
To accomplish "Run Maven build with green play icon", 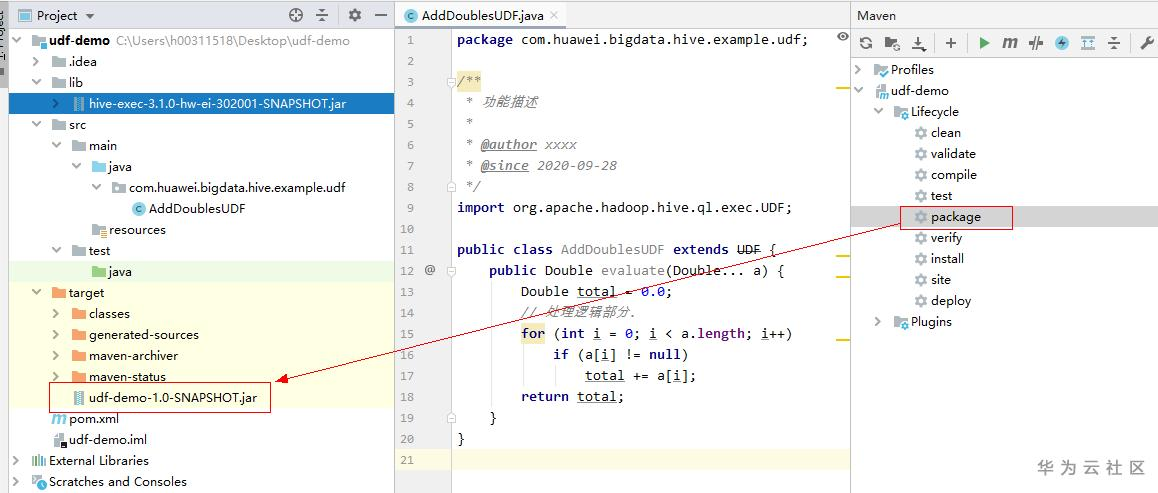I will (x=984, y=43).
